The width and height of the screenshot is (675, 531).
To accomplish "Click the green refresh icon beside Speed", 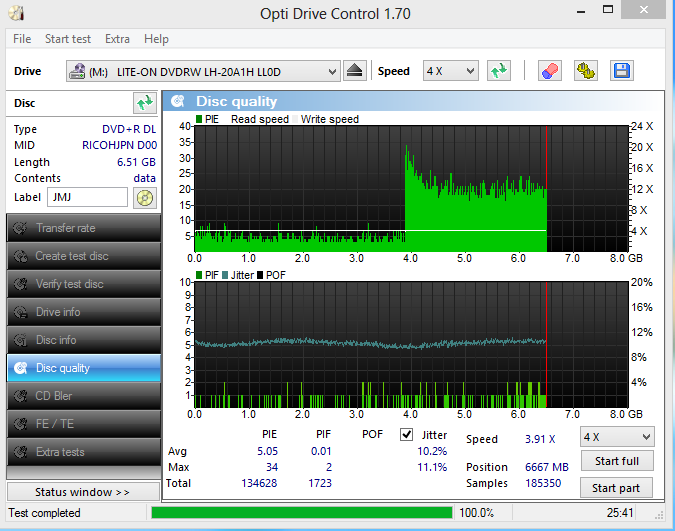I will (x=499, y=71).
